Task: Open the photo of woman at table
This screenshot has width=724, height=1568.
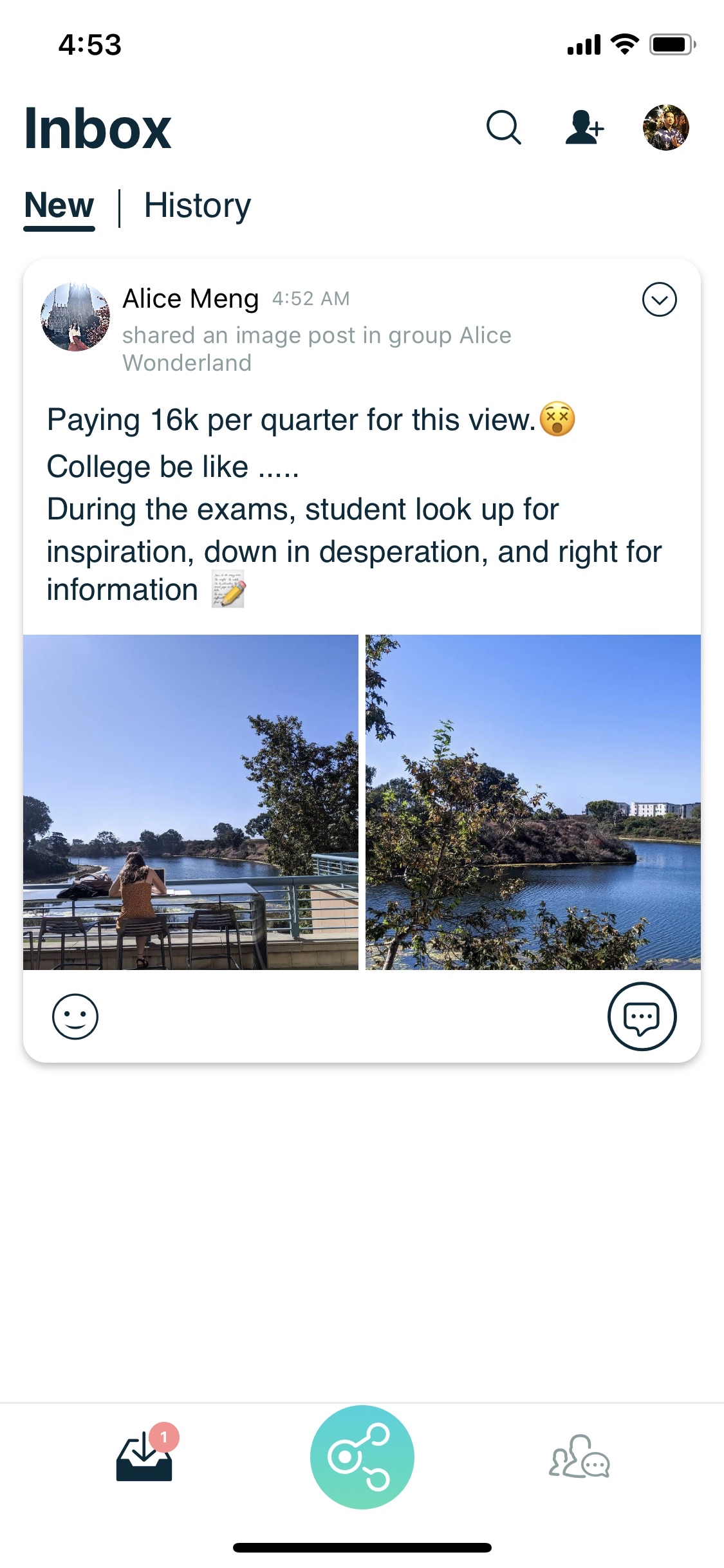Action: pos(191,802)
